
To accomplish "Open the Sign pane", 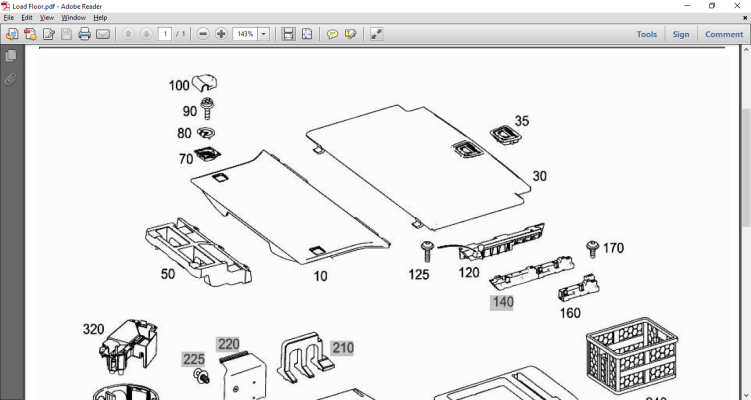I will click(x=681, y=34).
